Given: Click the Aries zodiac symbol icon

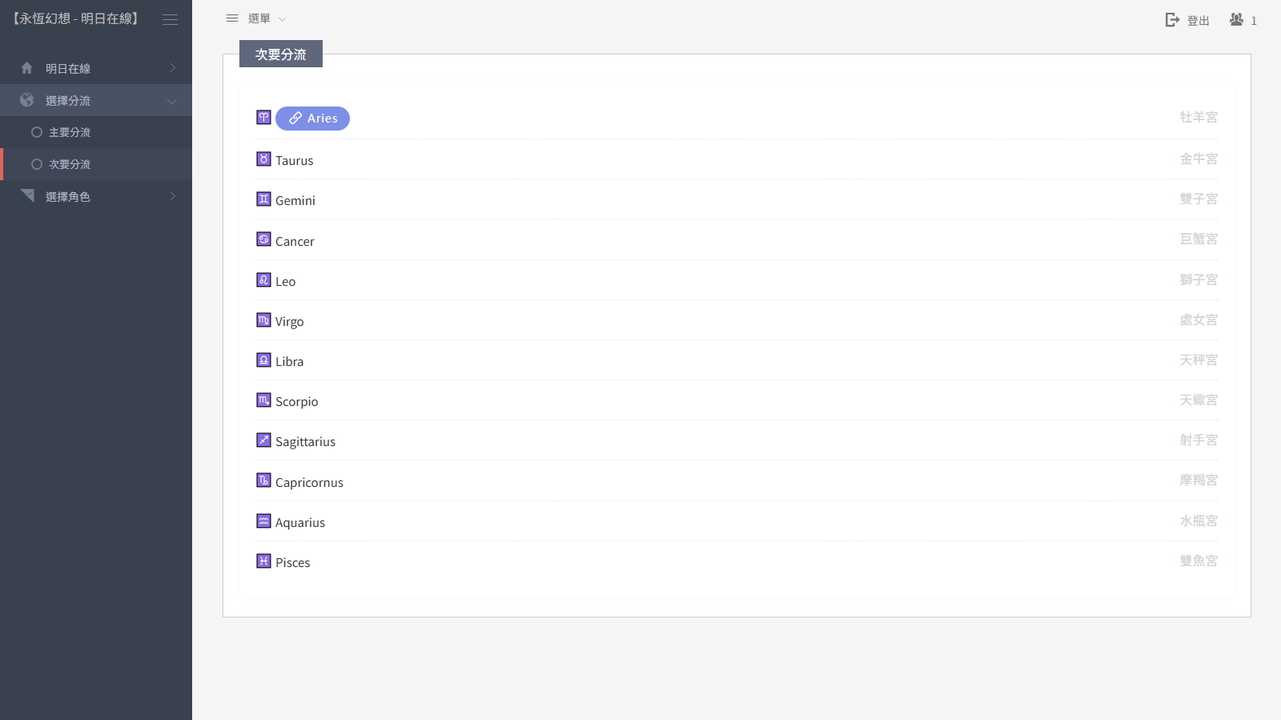Looking at the screenshot, I should [264, 117].
